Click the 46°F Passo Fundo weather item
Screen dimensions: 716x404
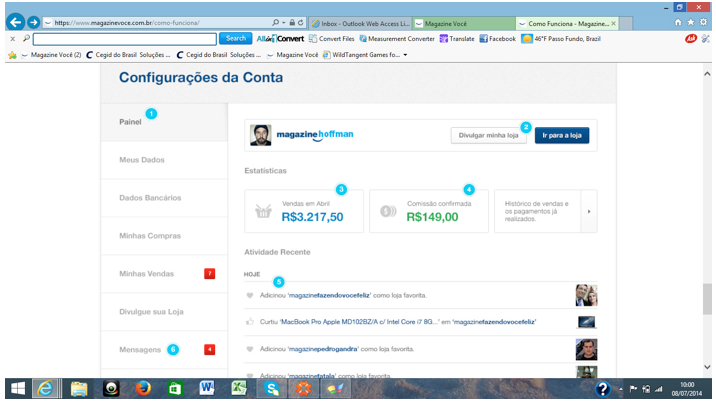[561, 39]
